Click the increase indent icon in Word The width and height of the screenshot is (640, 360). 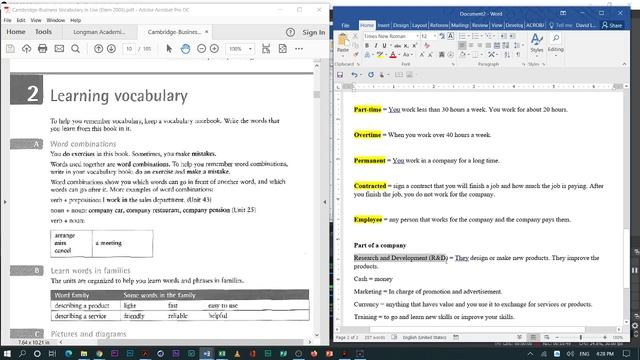[513, 36]
